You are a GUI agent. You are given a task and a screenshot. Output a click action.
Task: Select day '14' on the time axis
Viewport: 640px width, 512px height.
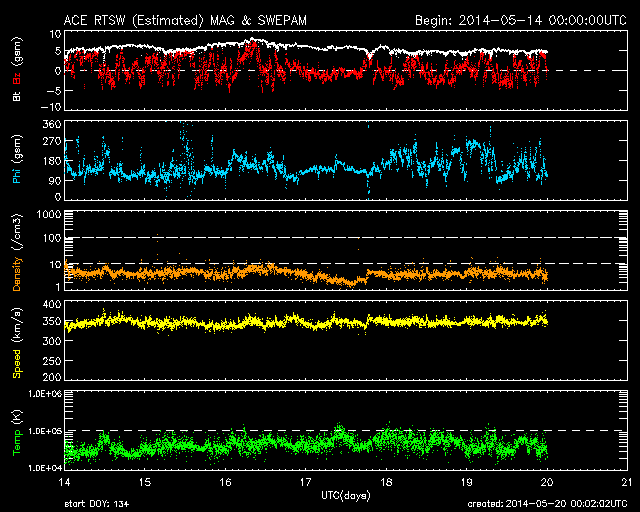click(x=64, y=482)
